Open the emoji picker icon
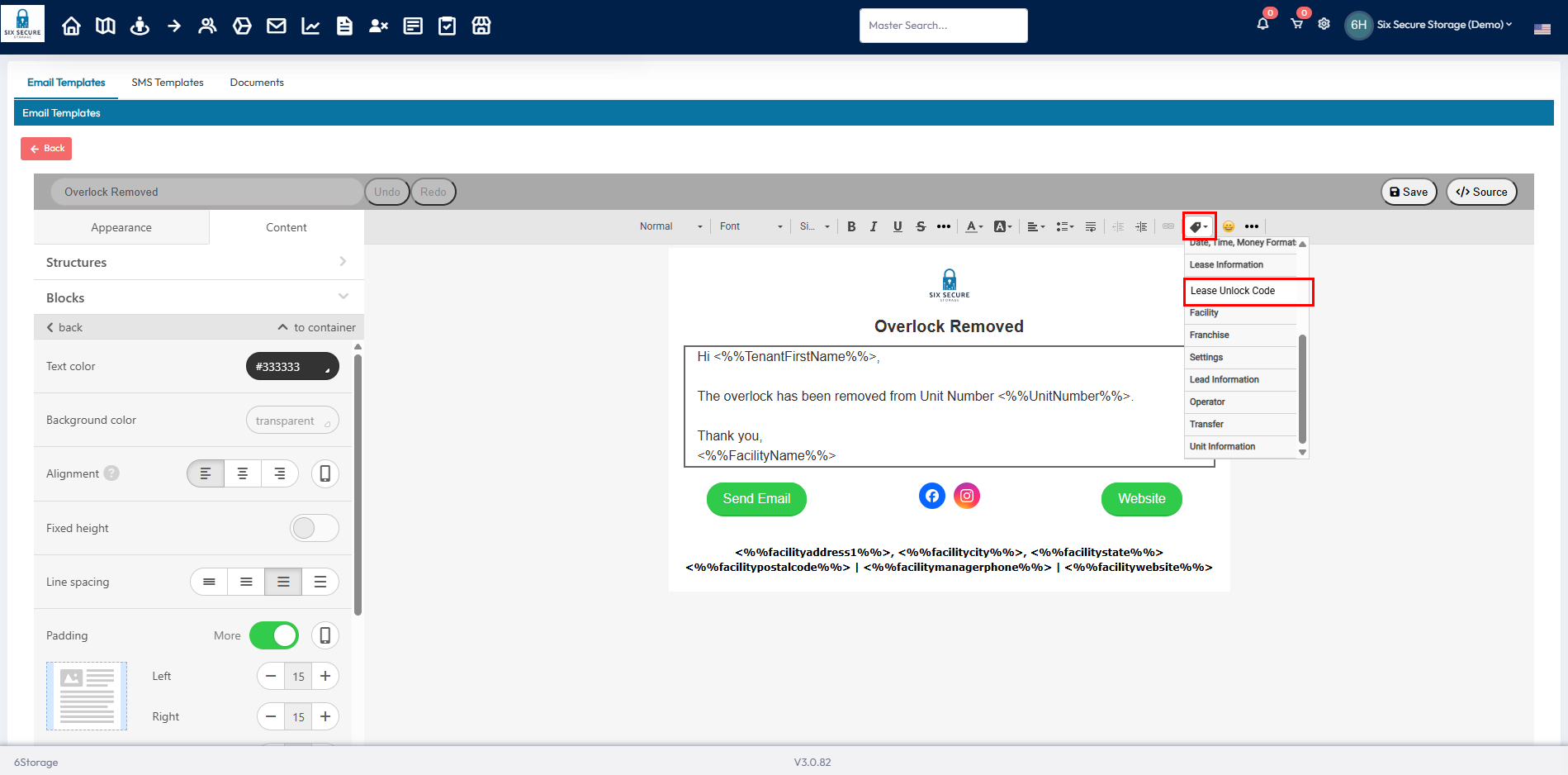1568x775 pixels. [x=1229, y=226]
